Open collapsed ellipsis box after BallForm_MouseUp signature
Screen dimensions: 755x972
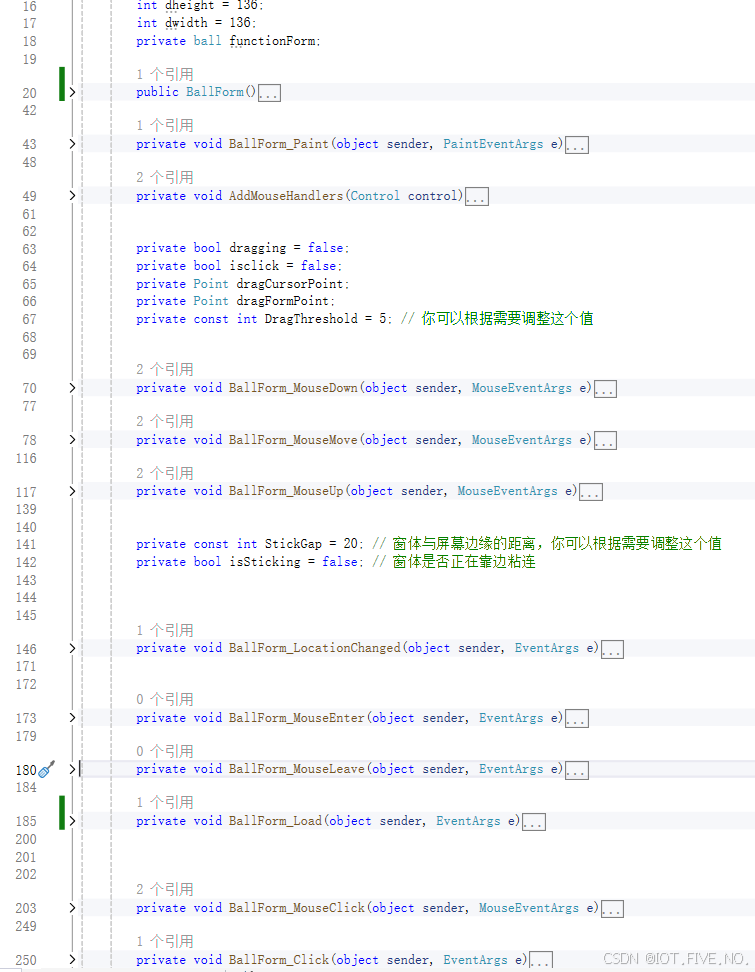coord(591,492)
